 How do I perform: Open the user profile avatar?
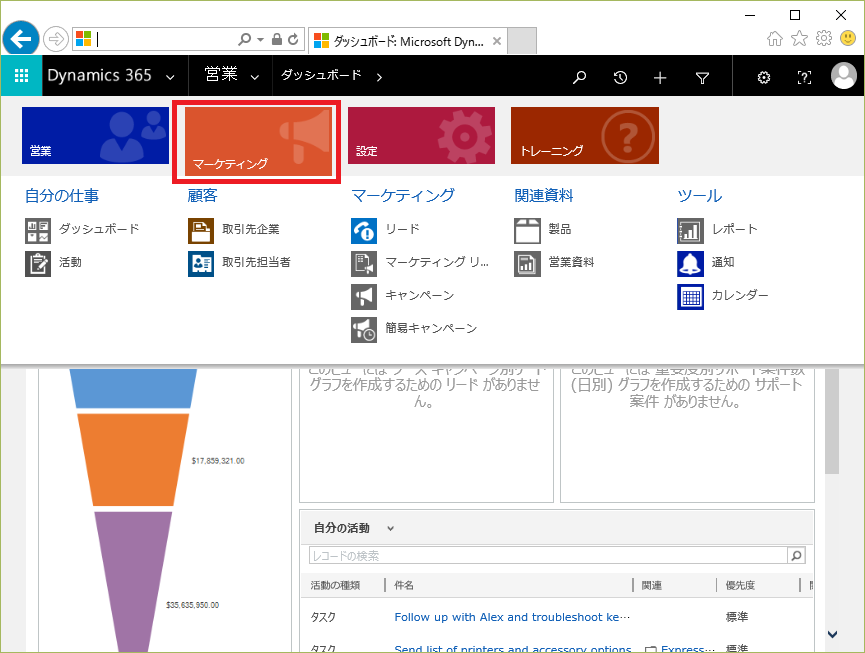point(843,76)
